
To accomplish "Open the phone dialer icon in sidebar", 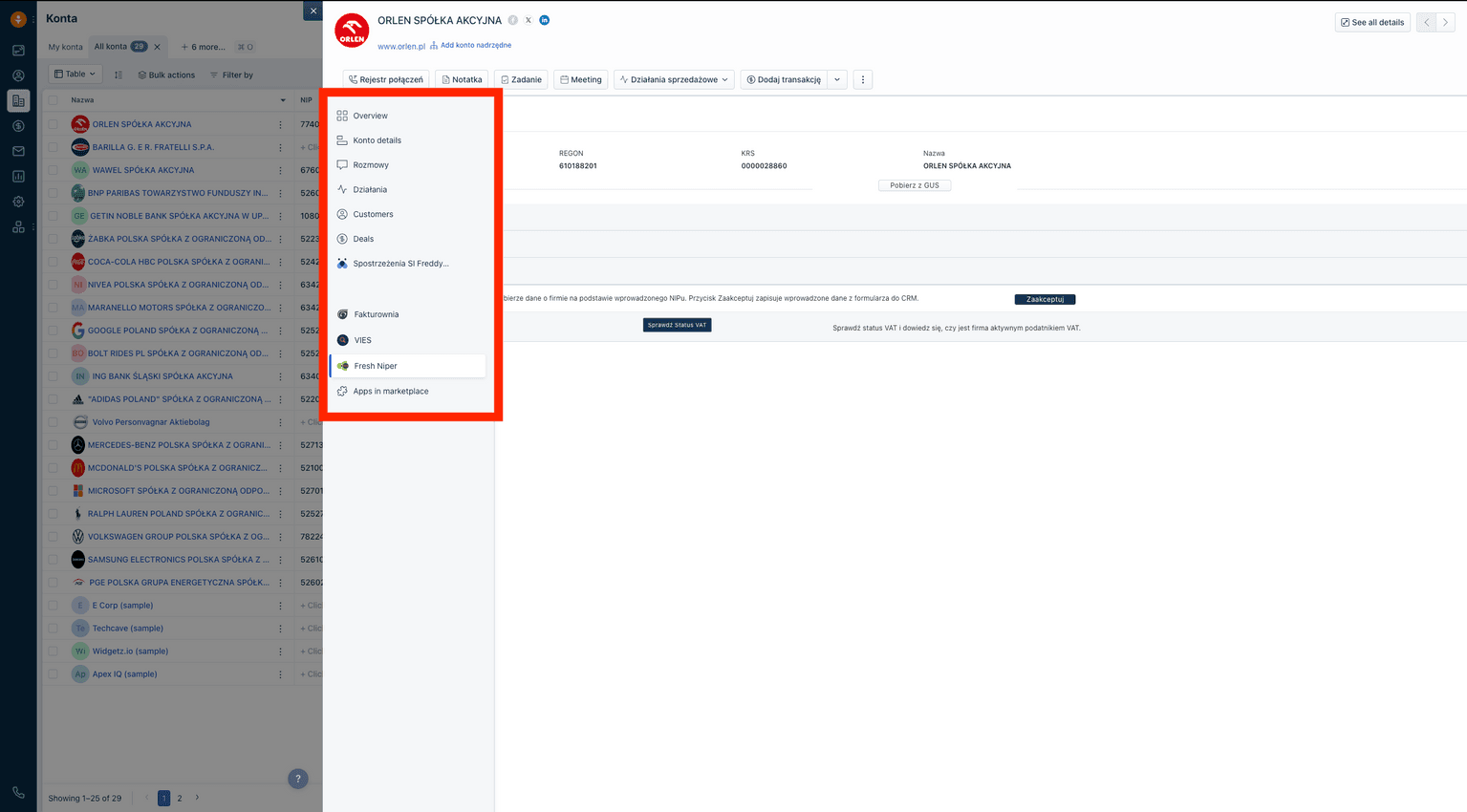I will coord(18,793).
